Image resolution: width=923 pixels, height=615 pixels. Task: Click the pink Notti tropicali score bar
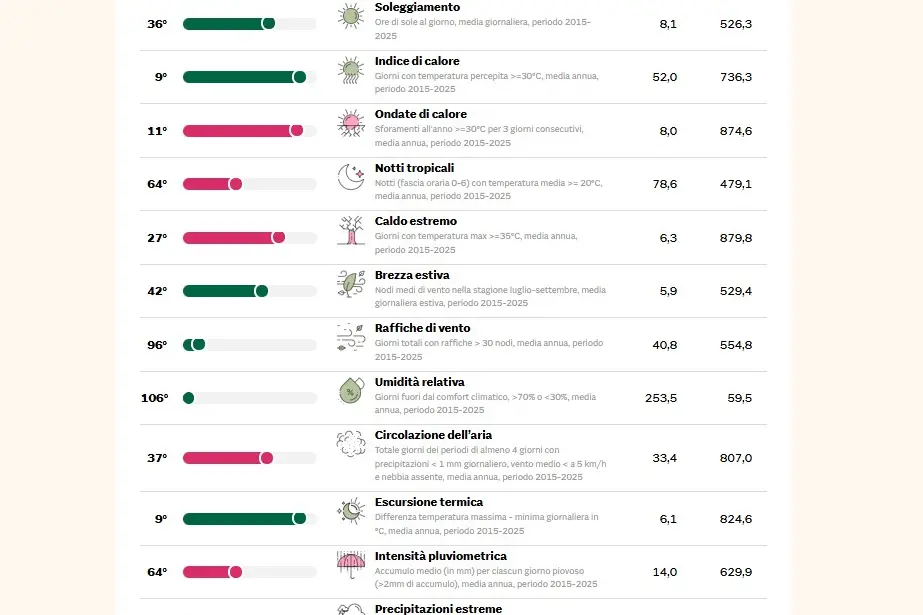(210, 184)
